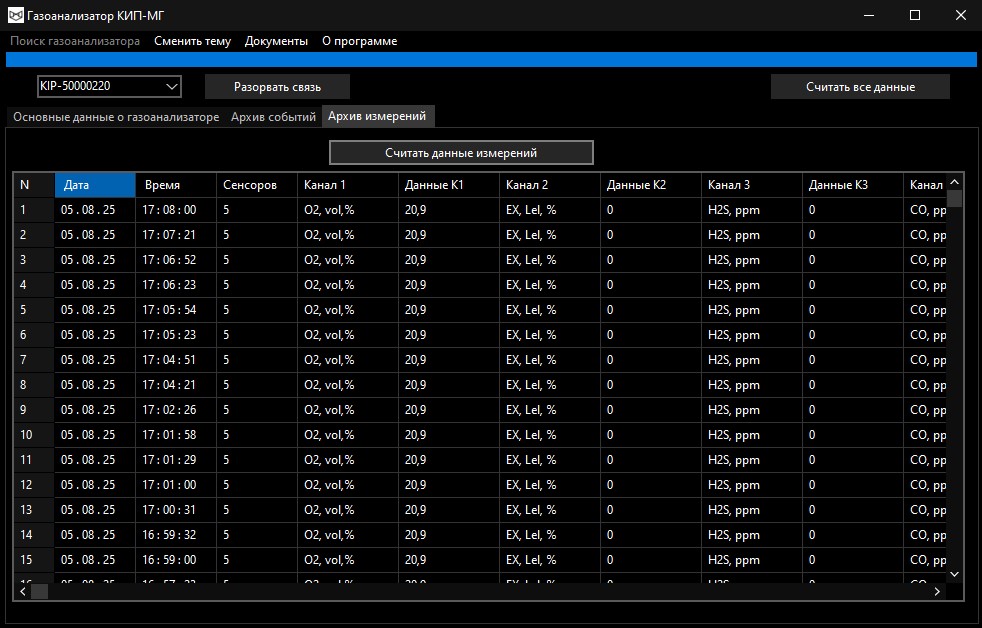Switch to Архив событий tab

pos(273,117)
